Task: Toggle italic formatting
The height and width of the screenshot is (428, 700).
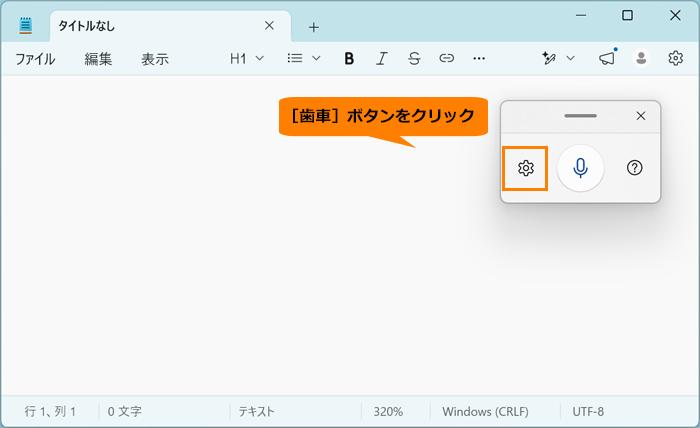Action: coord(382,58)
